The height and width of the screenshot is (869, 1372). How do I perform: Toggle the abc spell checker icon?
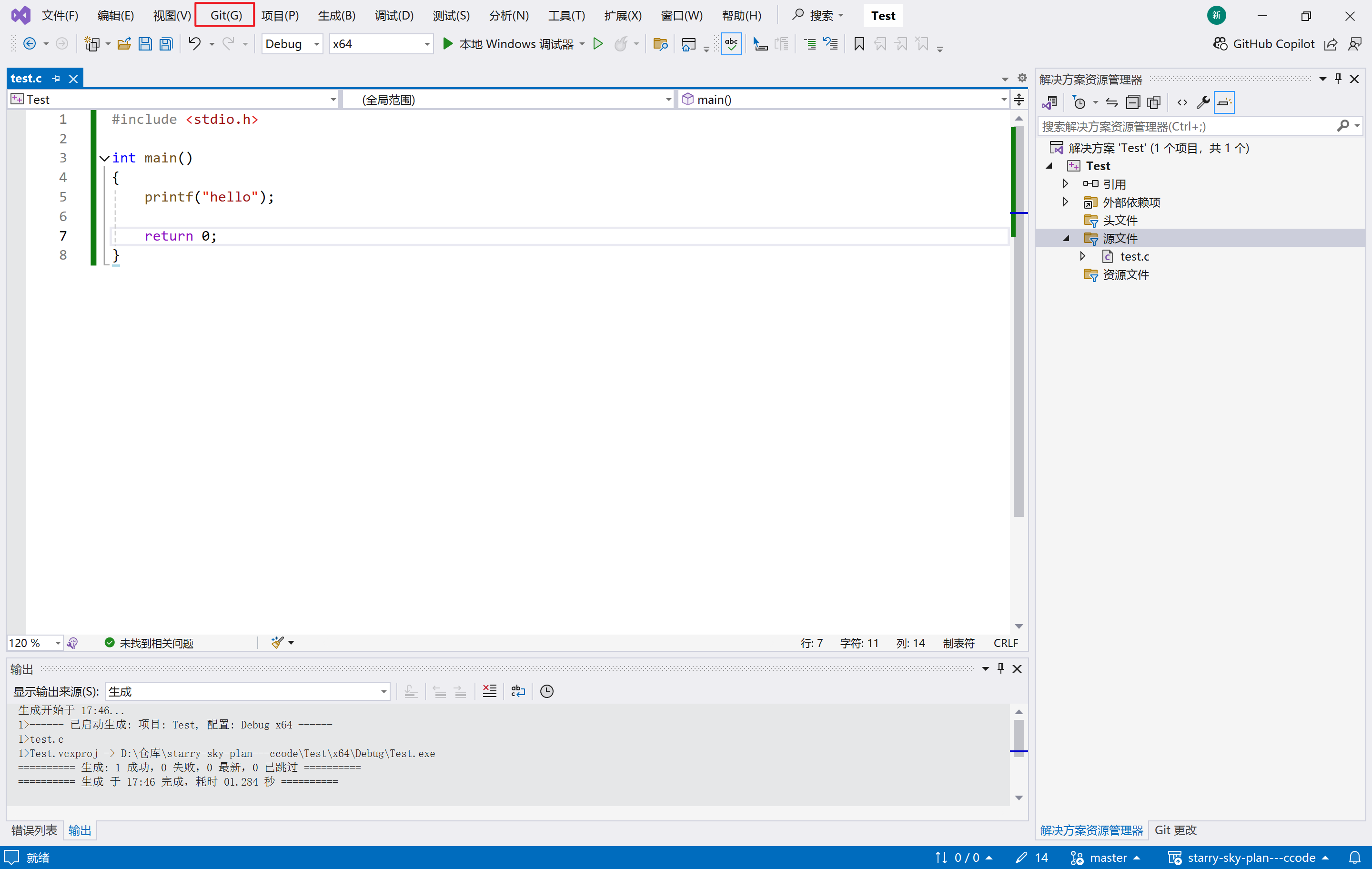pos(731,44)
